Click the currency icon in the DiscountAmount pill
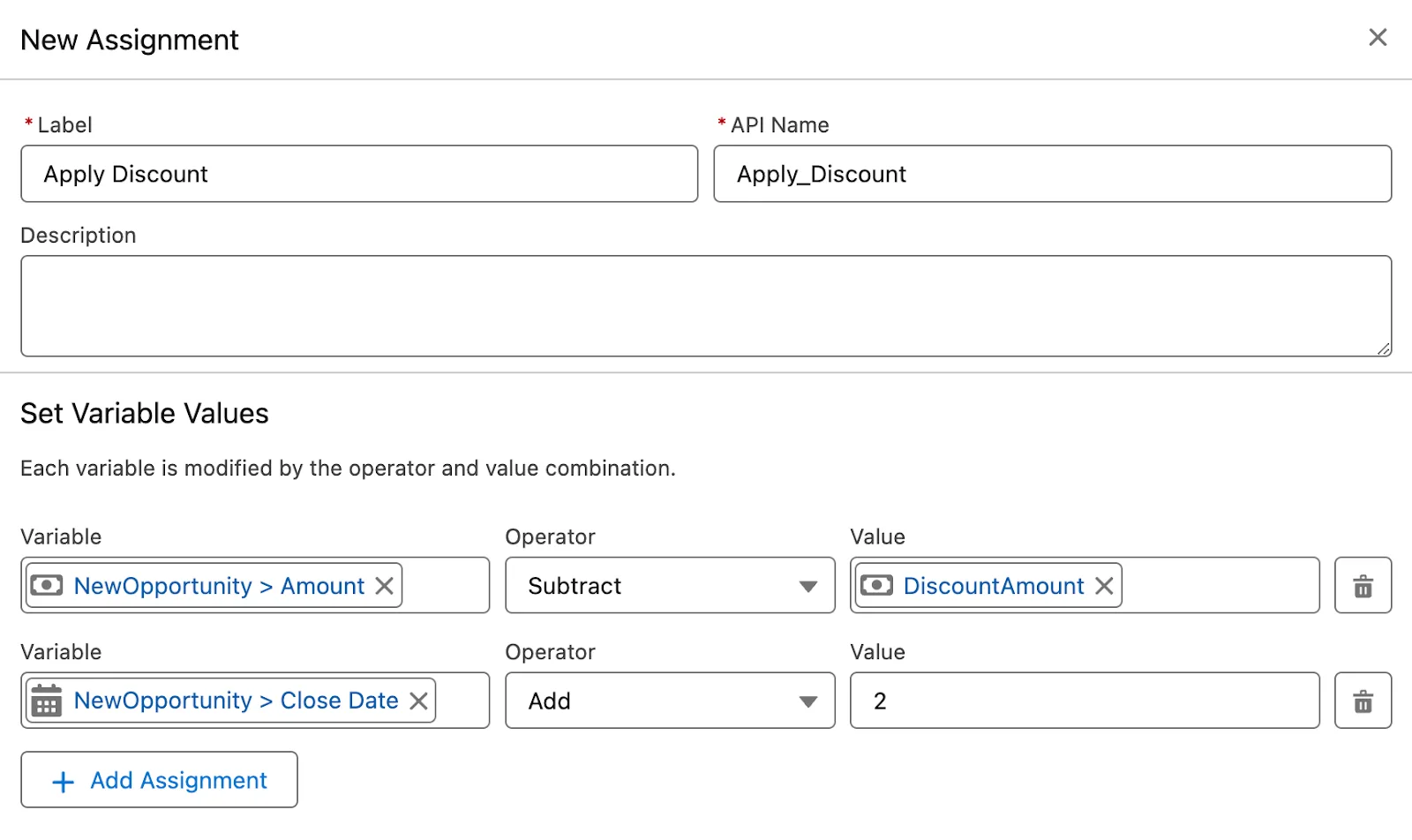 [x=876, y=585]
